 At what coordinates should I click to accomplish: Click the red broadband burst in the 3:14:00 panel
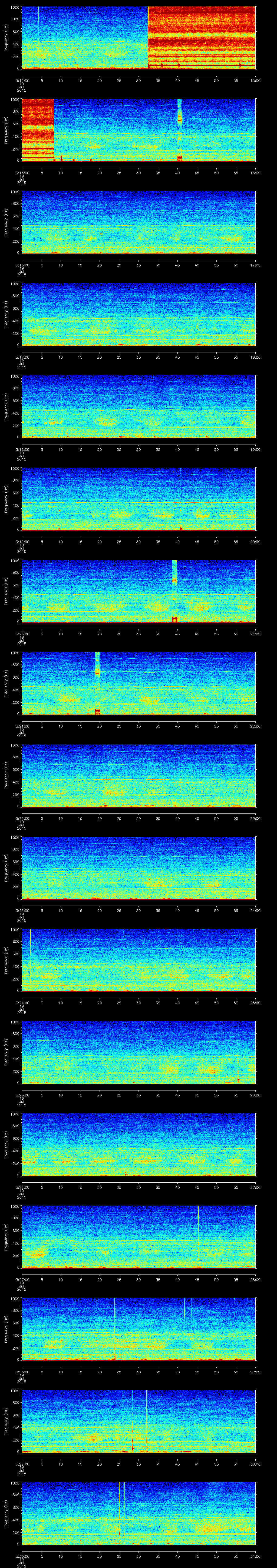pos(202,38)
